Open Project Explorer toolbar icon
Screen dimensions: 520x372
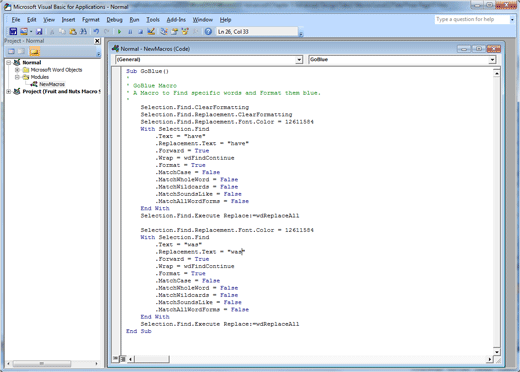164,32
